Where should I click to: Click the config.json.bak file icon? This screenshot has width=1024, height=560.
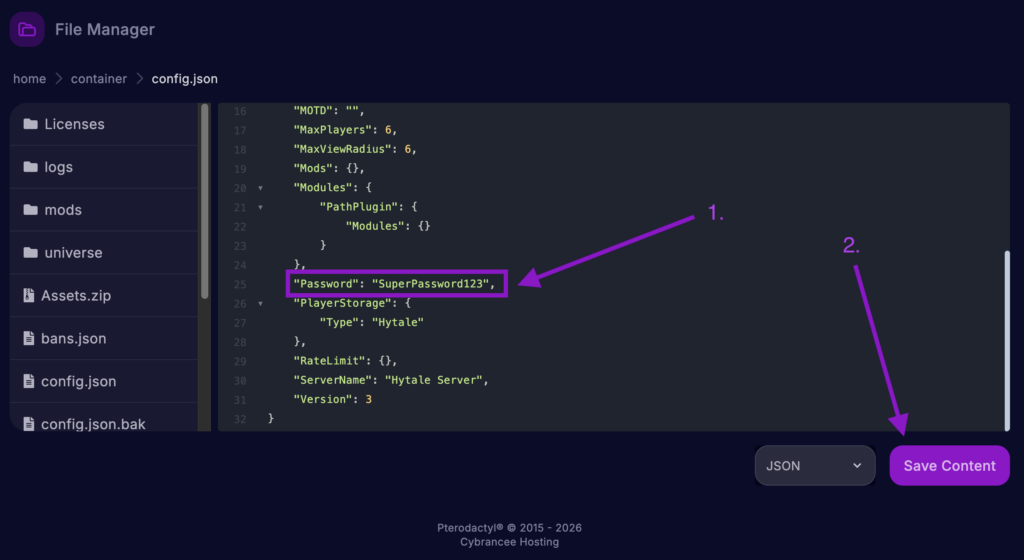point(29,424)
